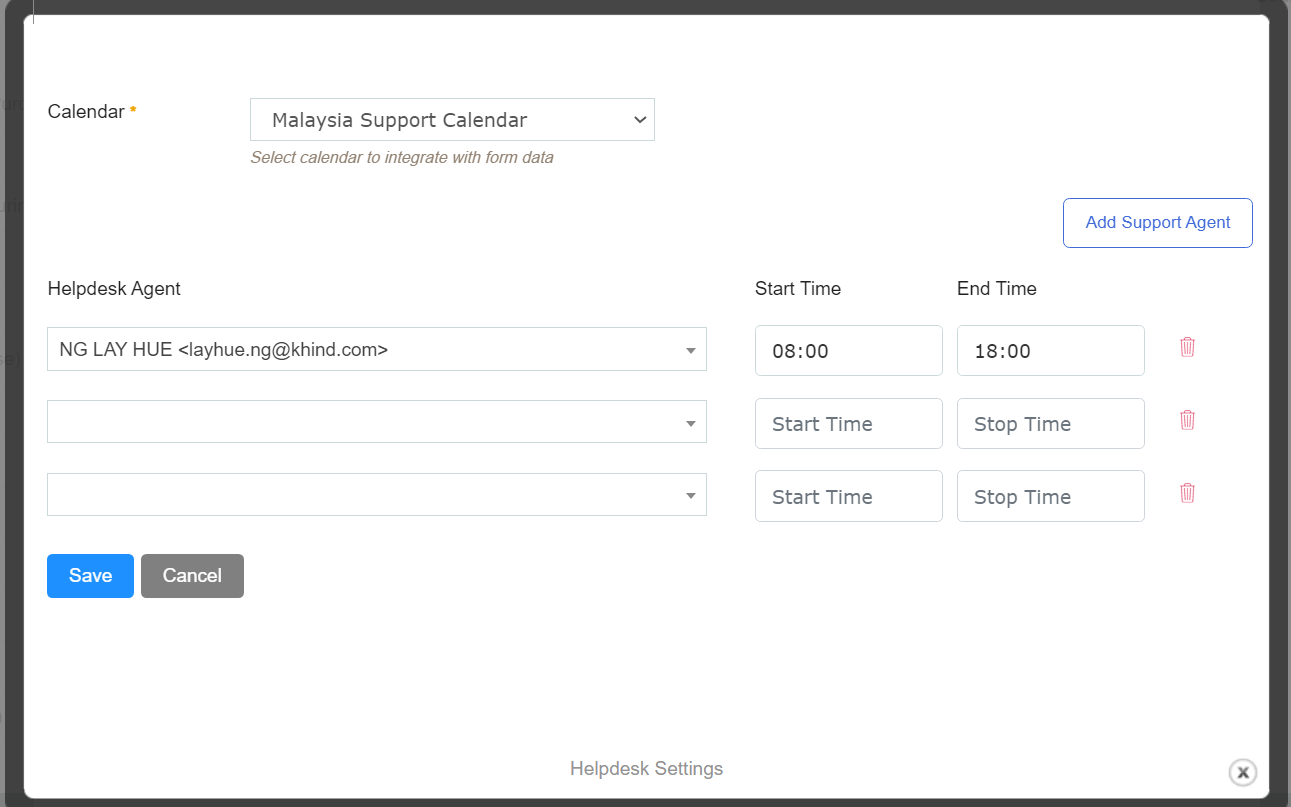
Task: Remove the third agent row via its trash icon
Action: [1187, 493]
